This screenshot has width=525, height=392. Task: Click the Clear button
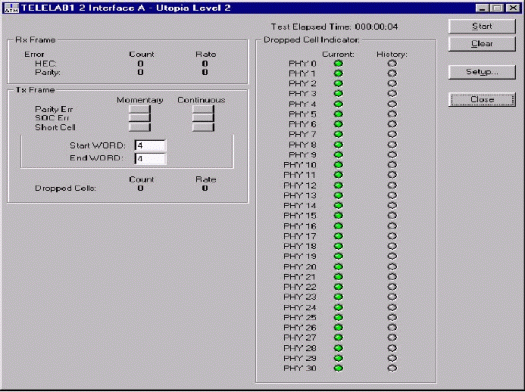482,44
